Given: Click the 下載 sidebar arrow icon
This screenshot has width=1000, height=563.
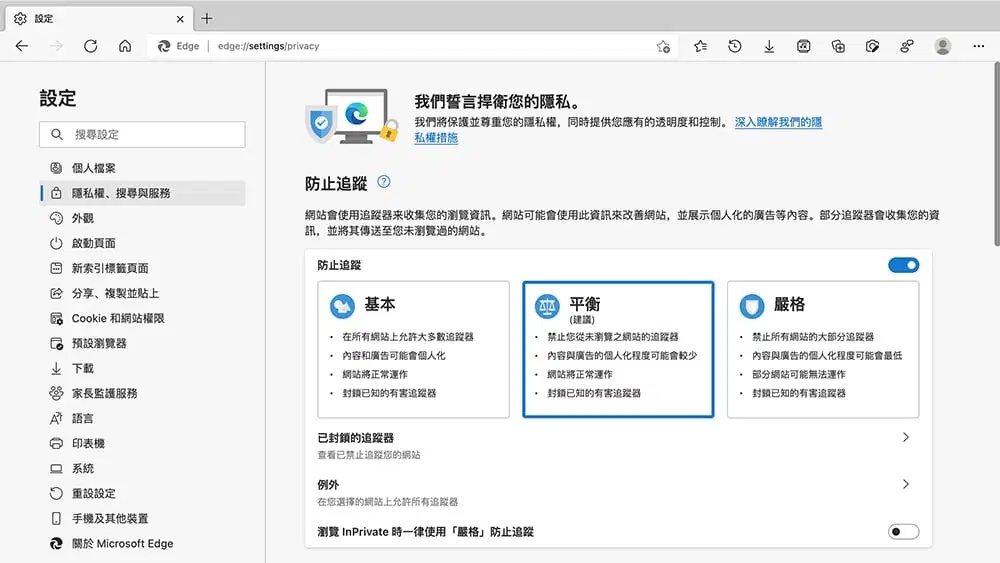Looking at the screenshot, I should tap(56, 368).
